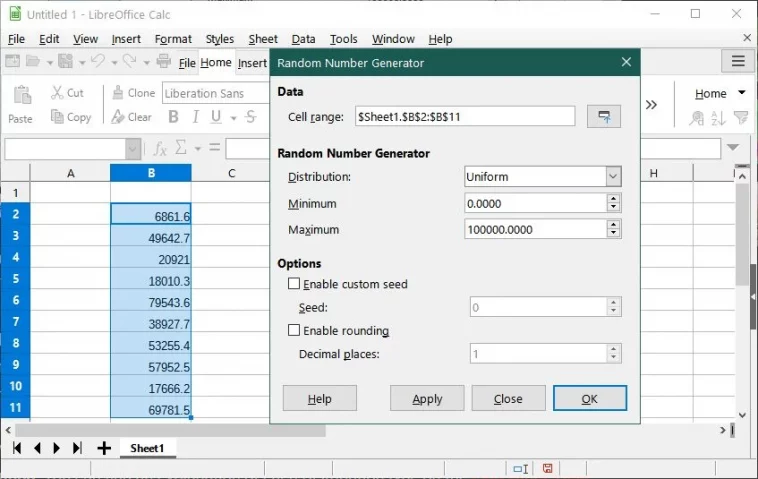Click the Print icon in toolbar
Viewport: 758px width, 479px height.
click(164, 61)
